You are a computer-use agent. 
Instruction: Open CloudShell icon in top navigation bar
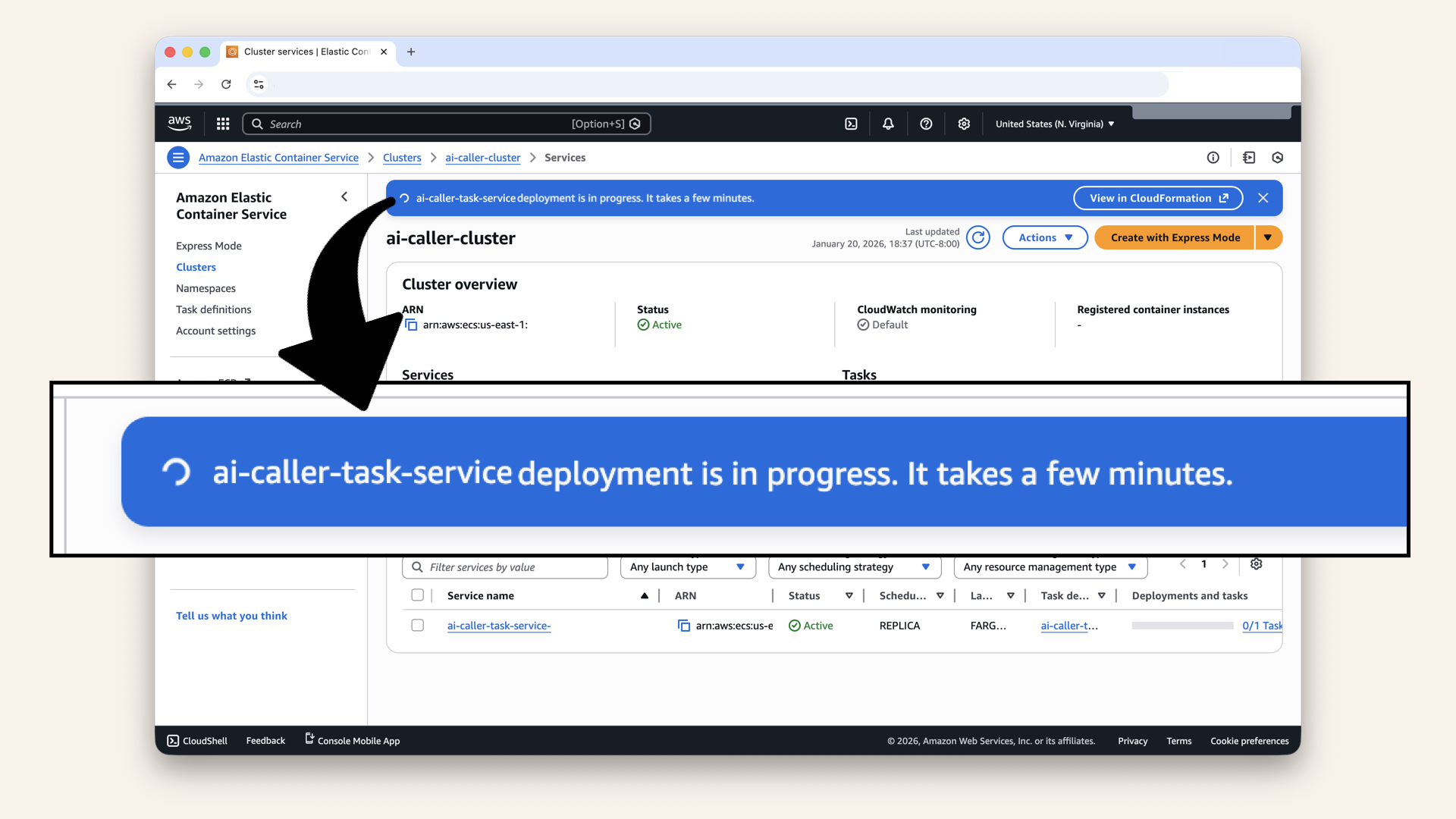click(851, 124)
